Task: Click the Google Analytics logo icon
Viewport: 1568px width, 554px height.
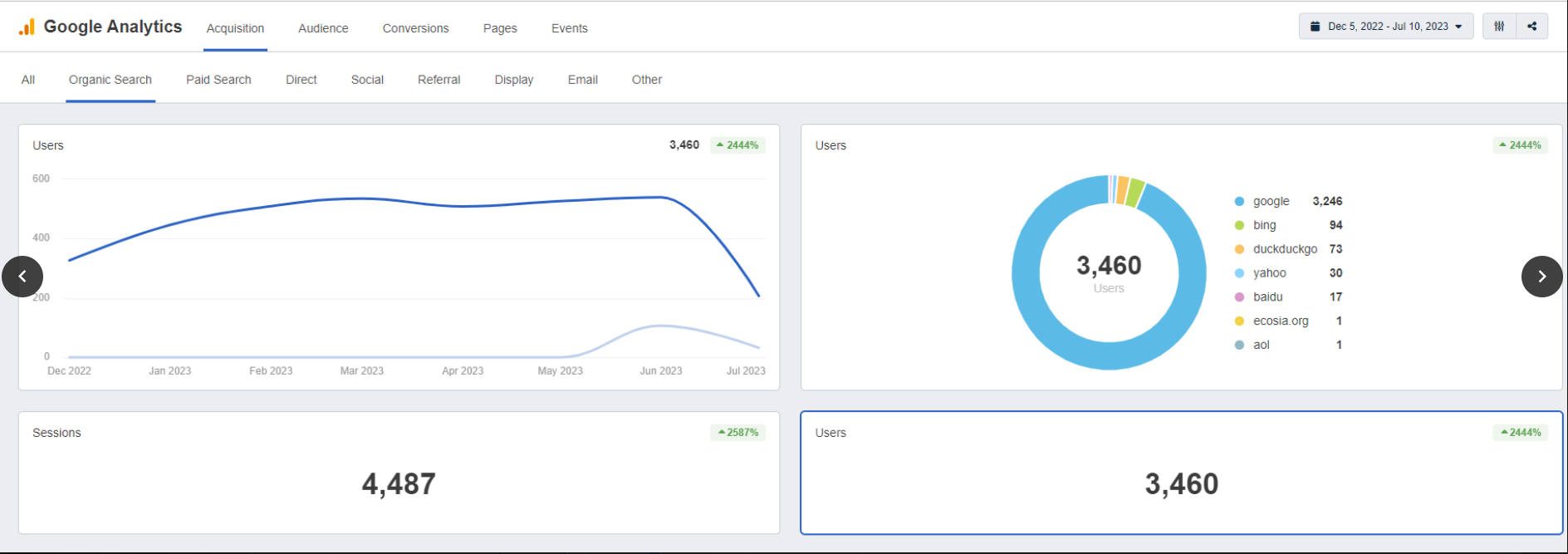Action: coord(27,27)
